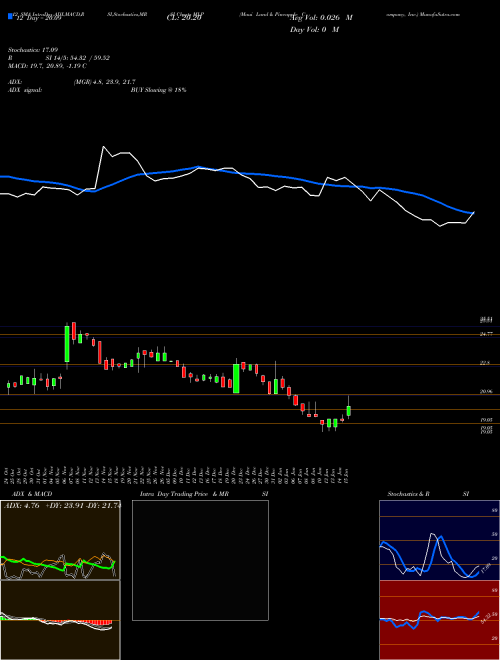Image resolution: width=500 pixels, height=660 pixels.
Task: Click the 'BUY Slowing @ 18%' signal text
Action: [x=158, y=90]
